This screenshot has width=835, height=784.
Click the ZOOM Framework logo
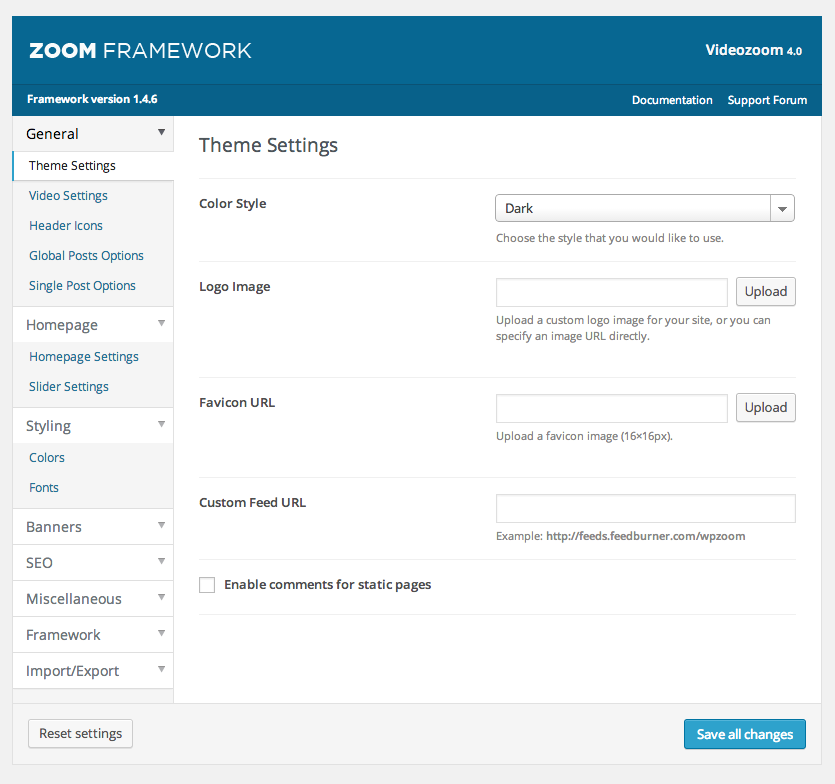140,50
